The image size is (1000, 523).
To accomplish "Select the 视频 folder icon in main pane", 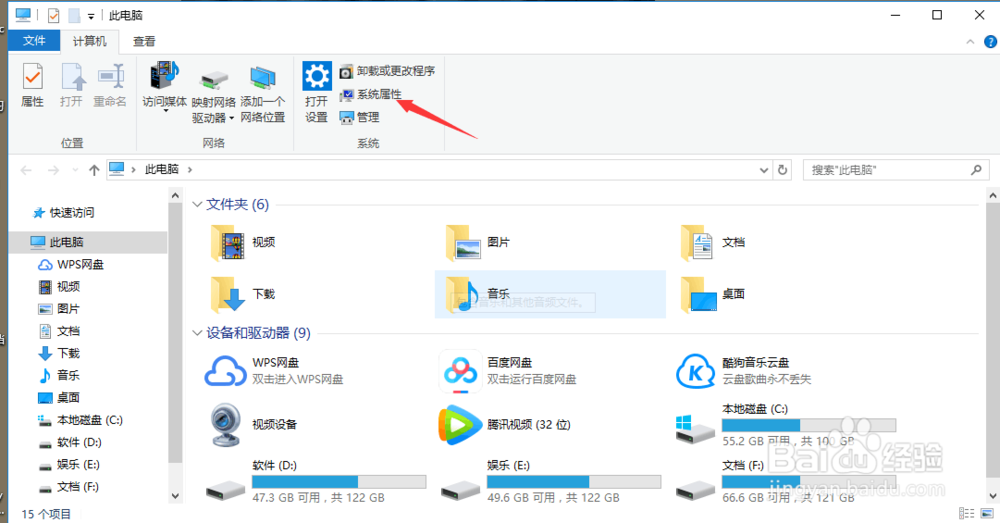I will tap(228, 242).
